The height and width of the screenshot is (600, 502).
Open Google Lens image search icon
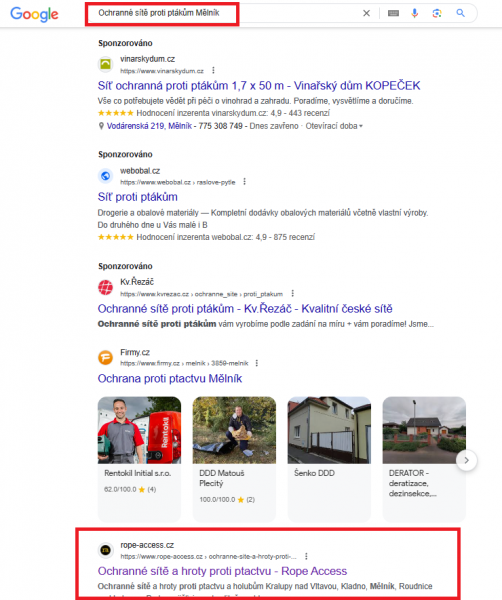[x=437, y=13]
